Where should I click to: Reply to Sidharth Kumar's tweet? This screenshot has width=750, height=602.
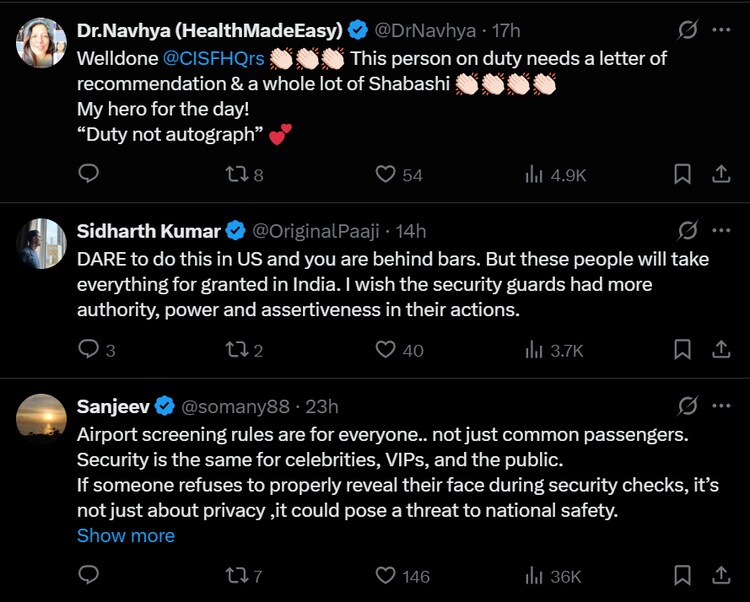89,349
